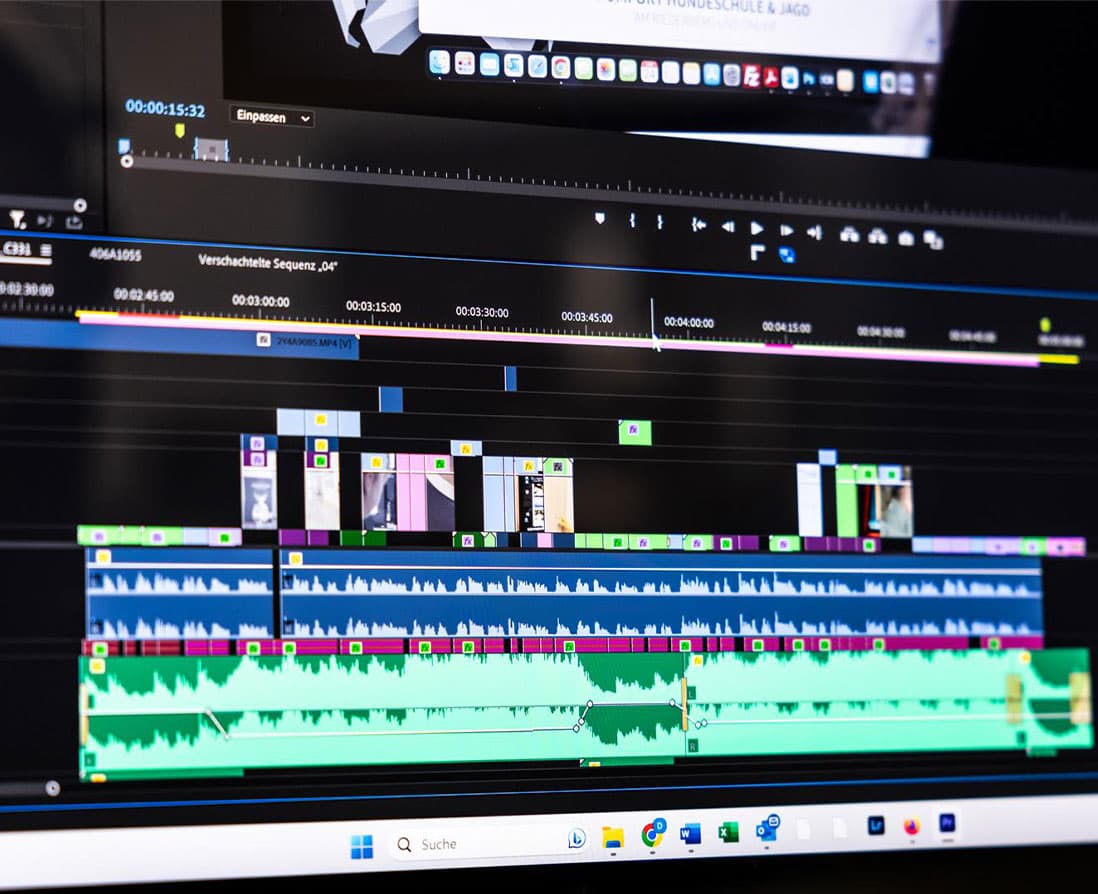
Task: Start playback with the Play button
Action: point(757,228)
